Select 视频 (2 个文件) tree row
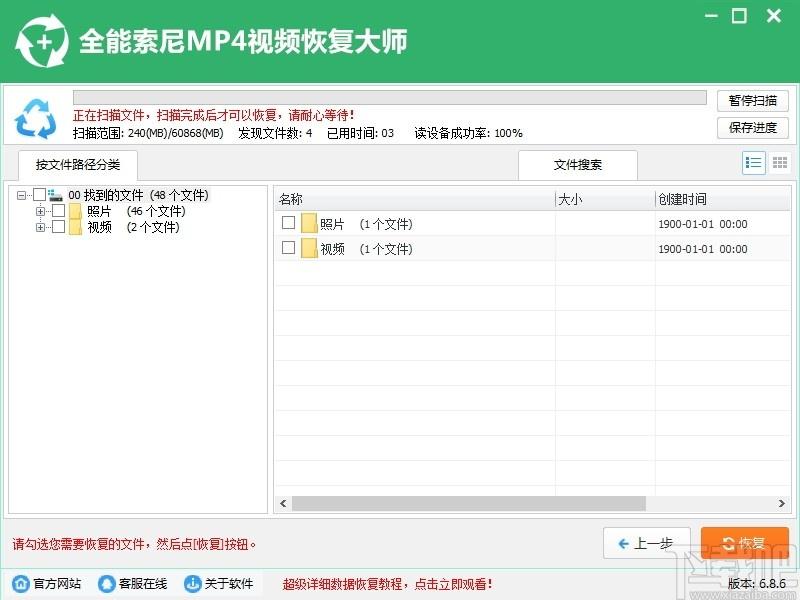The width and height of the screenshot is (800, 600). point(133,227)
